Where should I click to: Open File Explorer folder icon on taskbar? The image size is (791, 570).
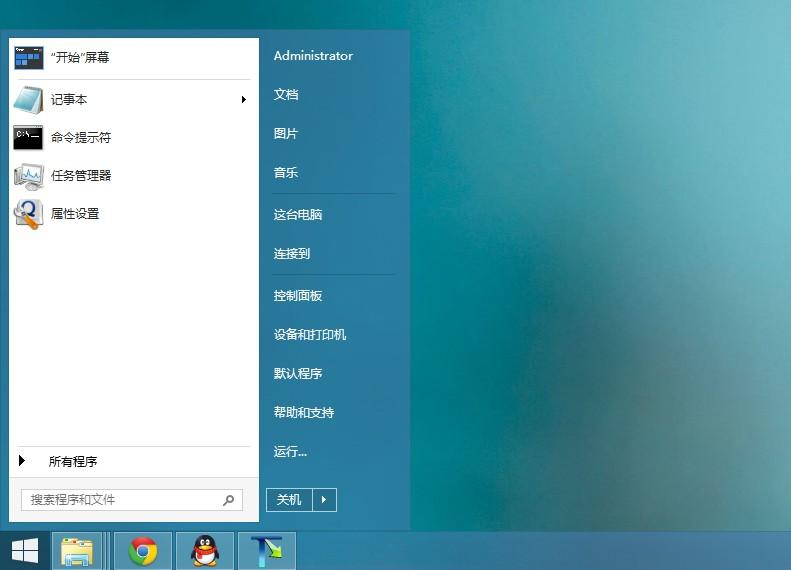77,551
